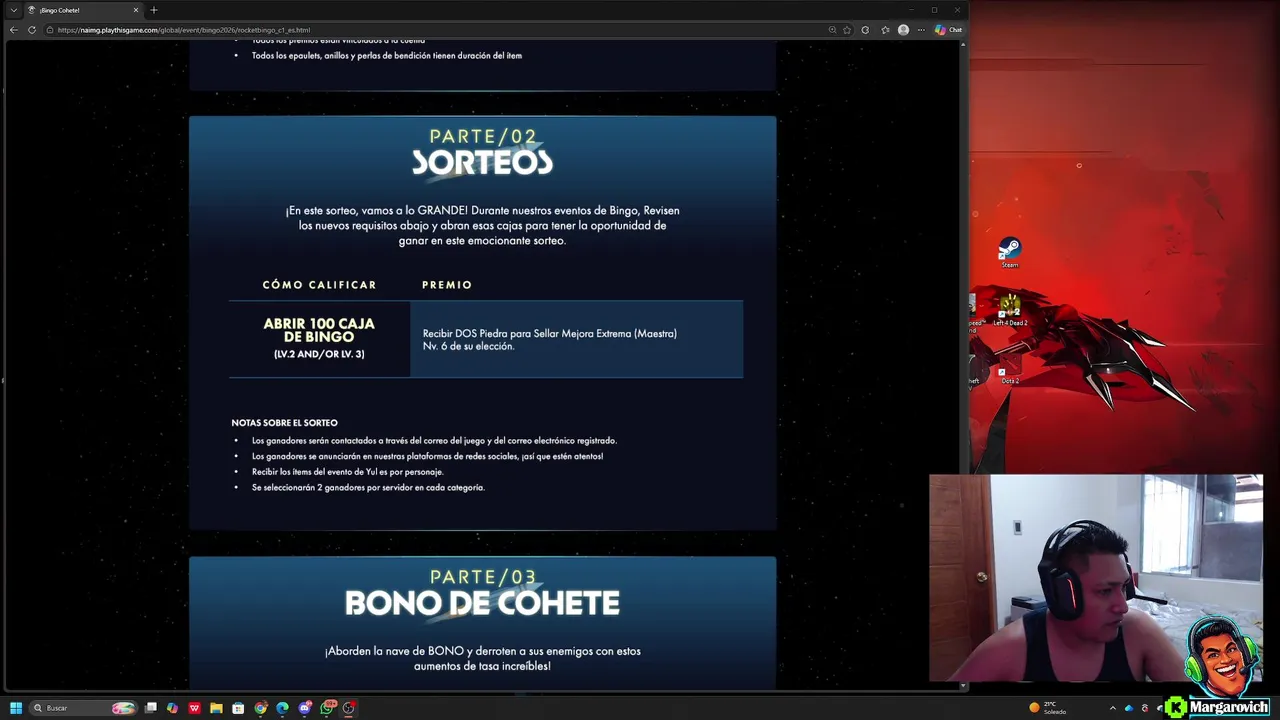
Task: Open the Left 4 Dead 2 desktop shortcut
Action: 1010,311
